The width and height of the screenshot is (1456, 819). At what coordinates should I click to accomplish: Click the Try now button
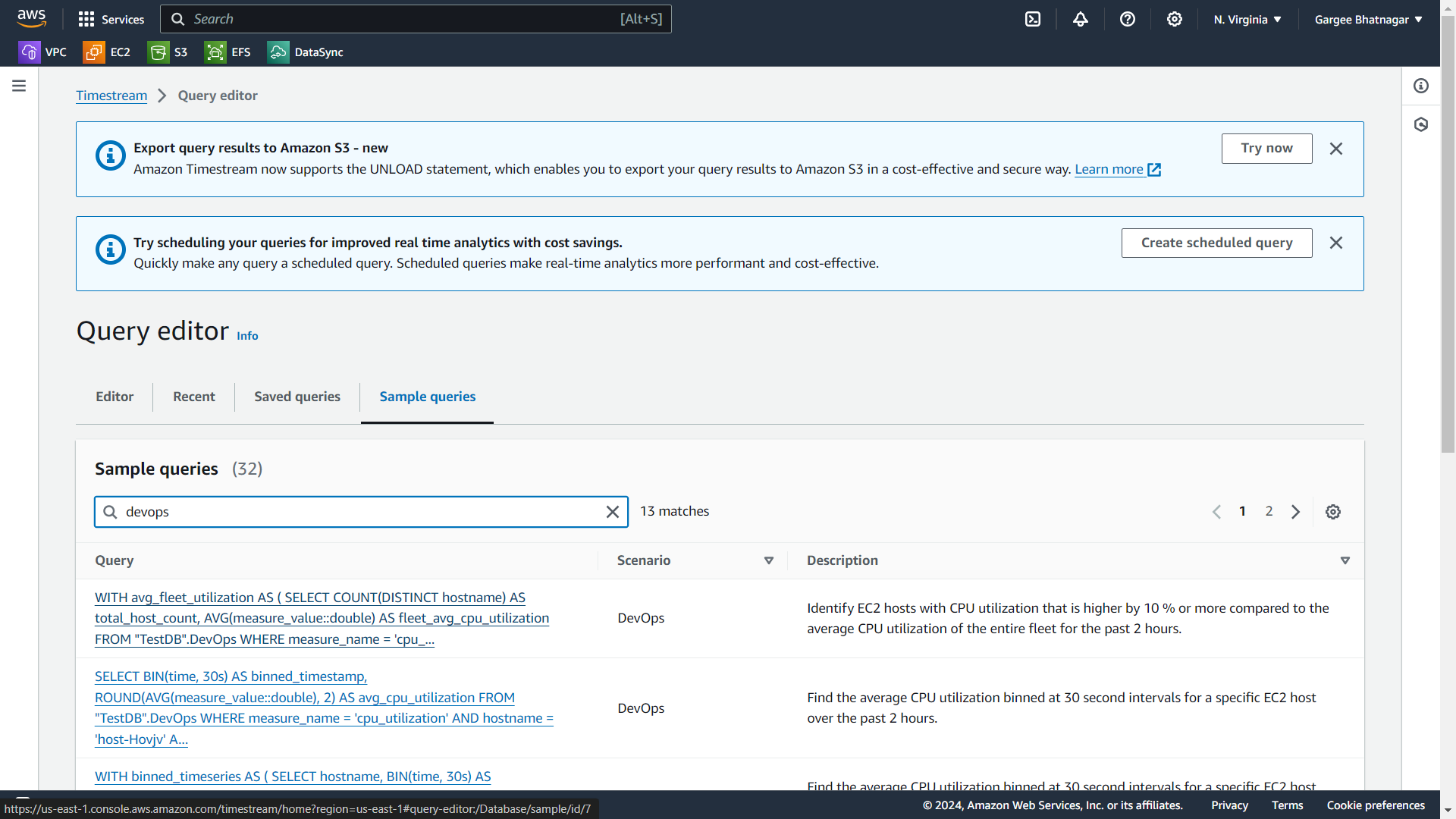(x=1266, y=148)
